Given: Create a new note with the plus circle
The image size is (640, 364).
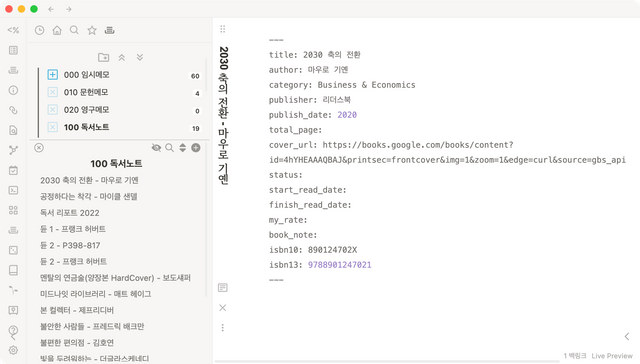Looking at the screenshot, I should (x=196, y=148).
